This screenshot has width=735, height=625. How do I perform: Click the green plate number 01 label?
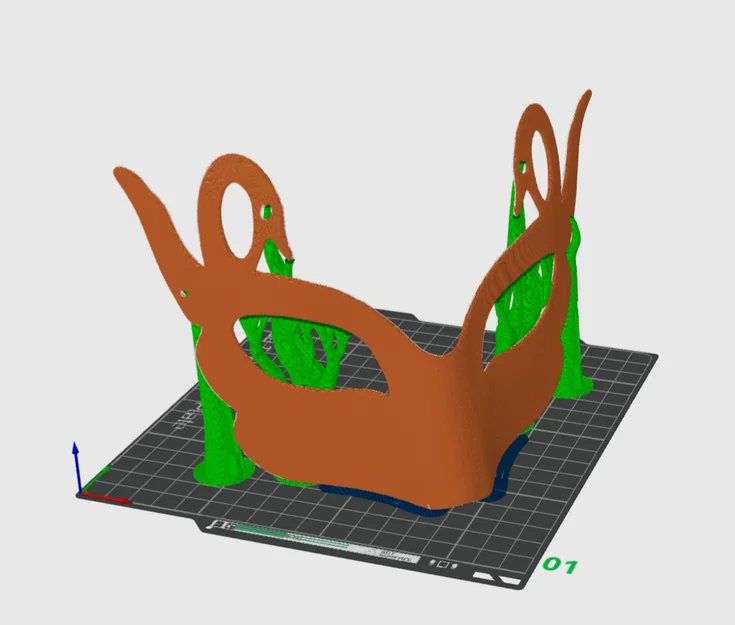click(x=560, y=565)
